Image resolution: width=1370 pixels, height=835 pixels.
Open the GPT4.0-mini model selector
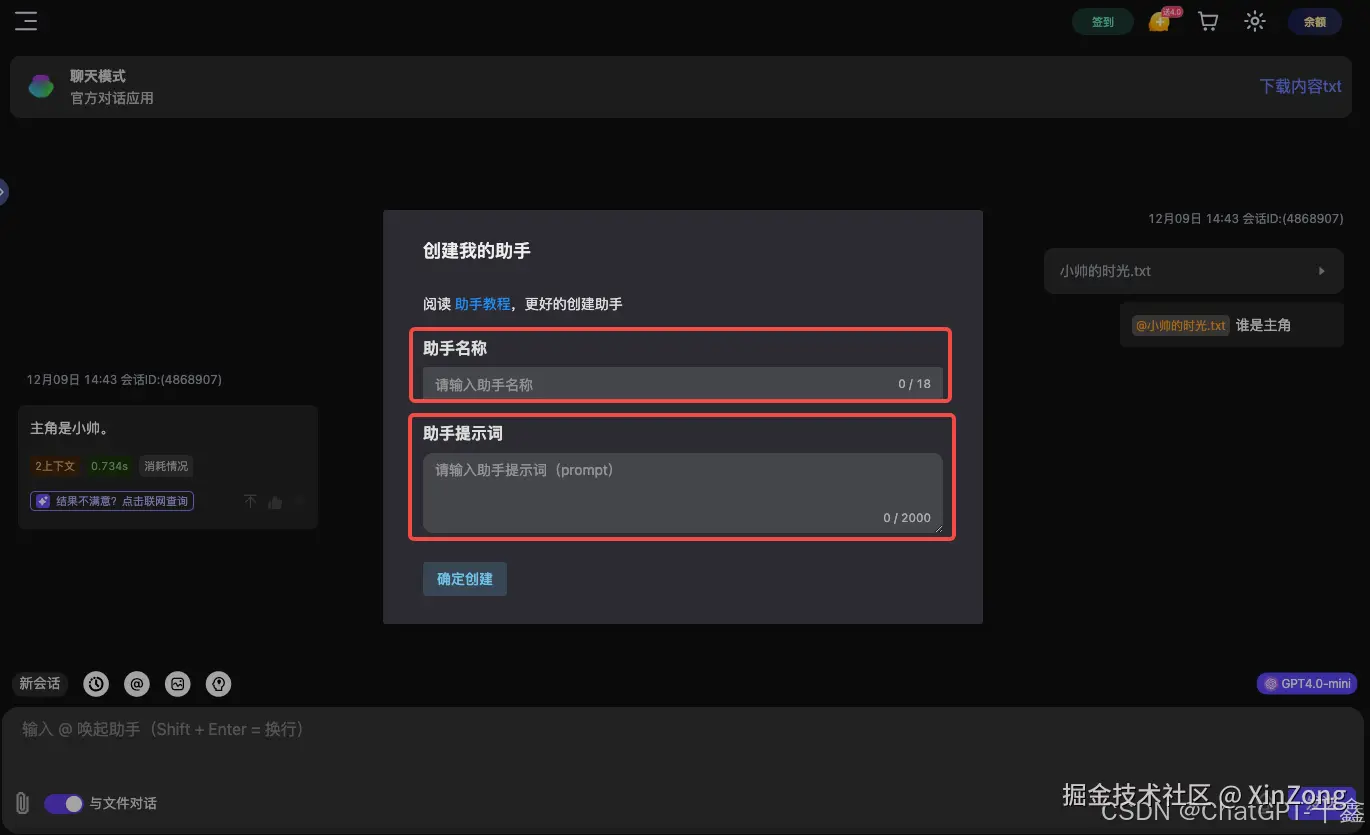coord(1306,684)
